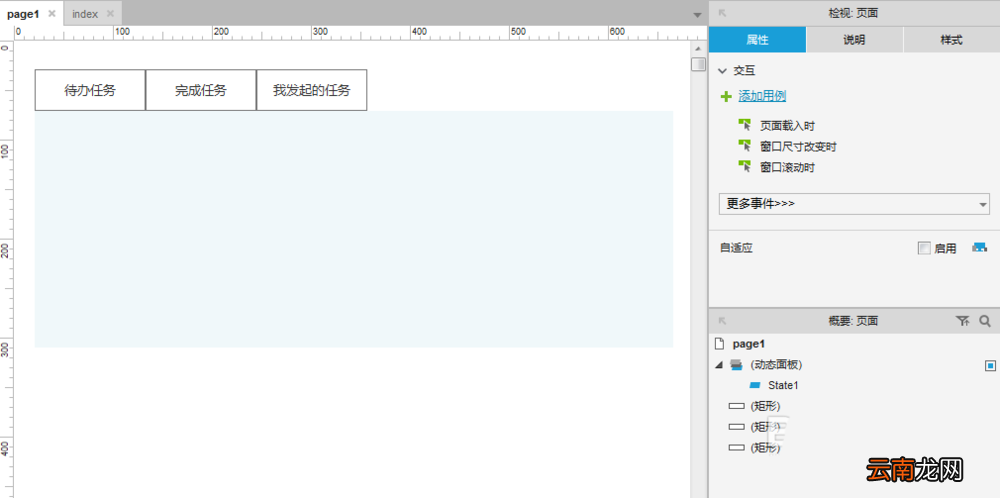Screen dimensions: 1000x498
Task: Collapse the 动态面板 tree node
Action: pyautogui.click(x=719, y=365)
